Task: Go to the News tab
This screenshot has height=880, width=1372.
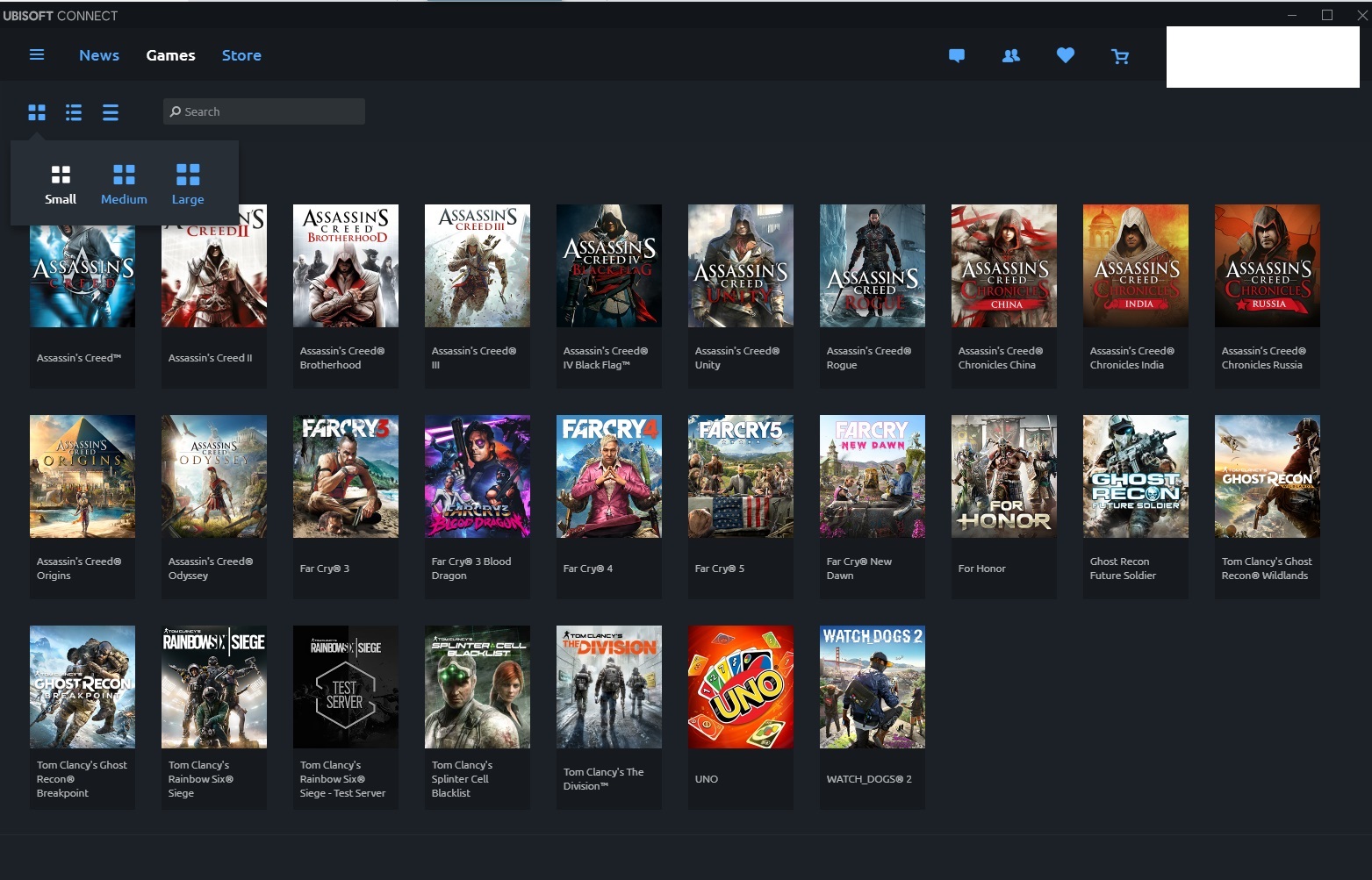Action: click(x=99, y=55)
